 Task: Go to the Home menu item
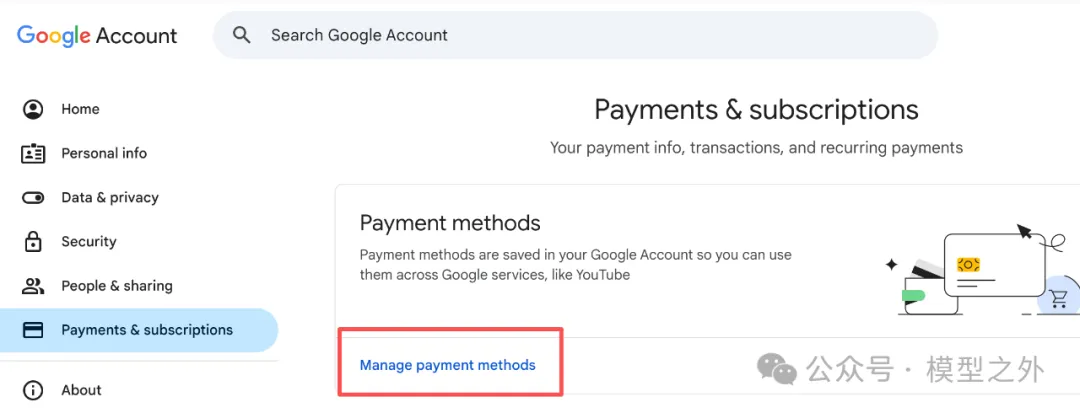(x=80, y=109)
